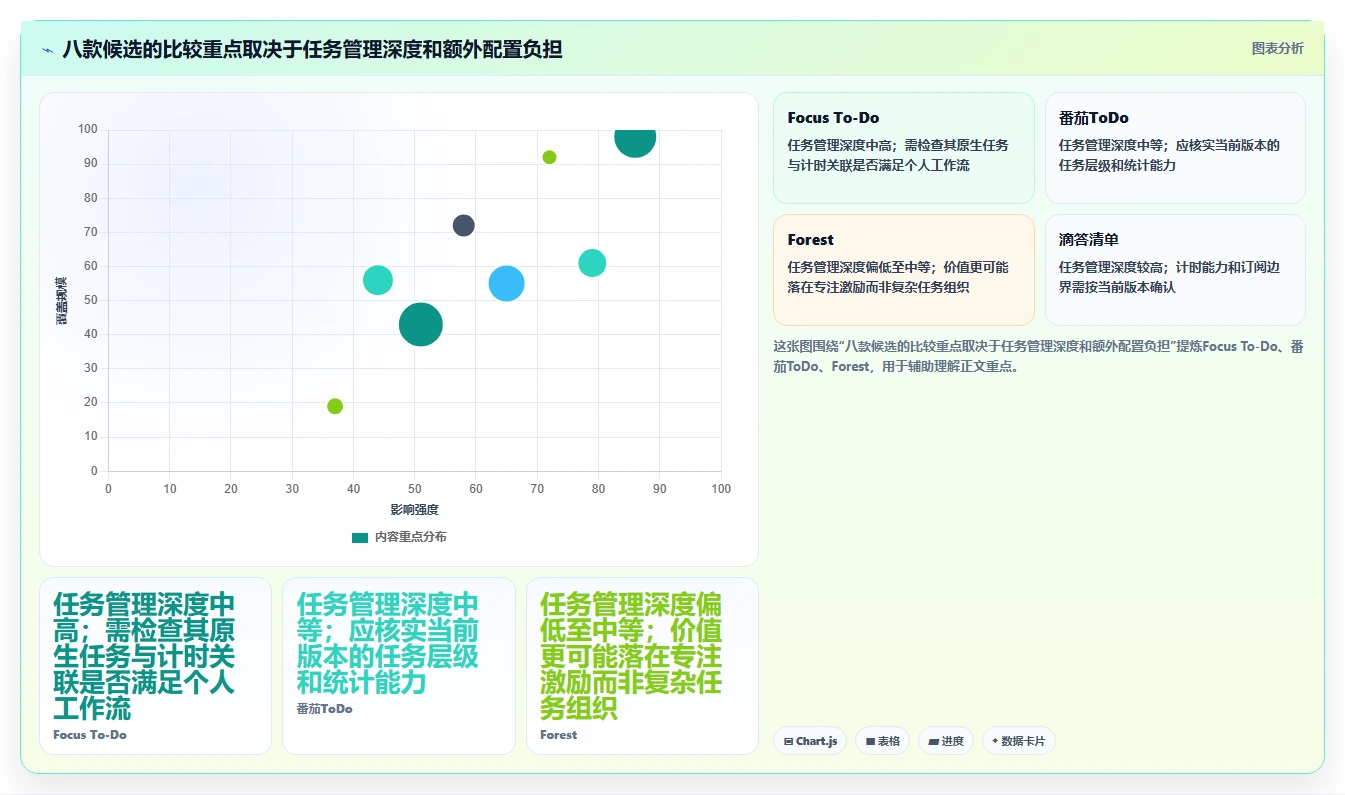Open the Focus To-Do info card
This screenshot has width=1345, height=795.
(x=903, y=148)
